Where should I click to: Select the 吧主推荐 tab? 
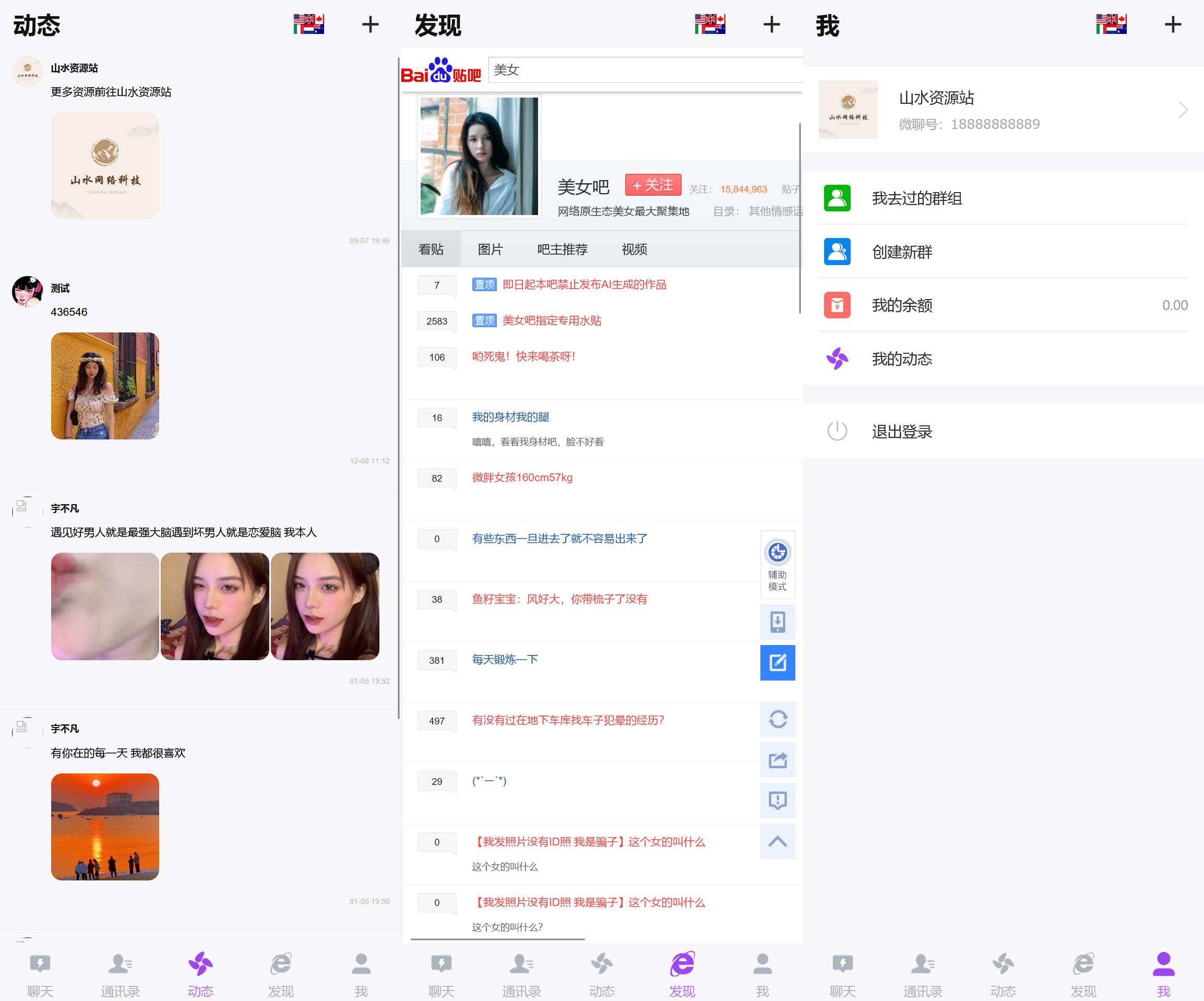(562, 249)
